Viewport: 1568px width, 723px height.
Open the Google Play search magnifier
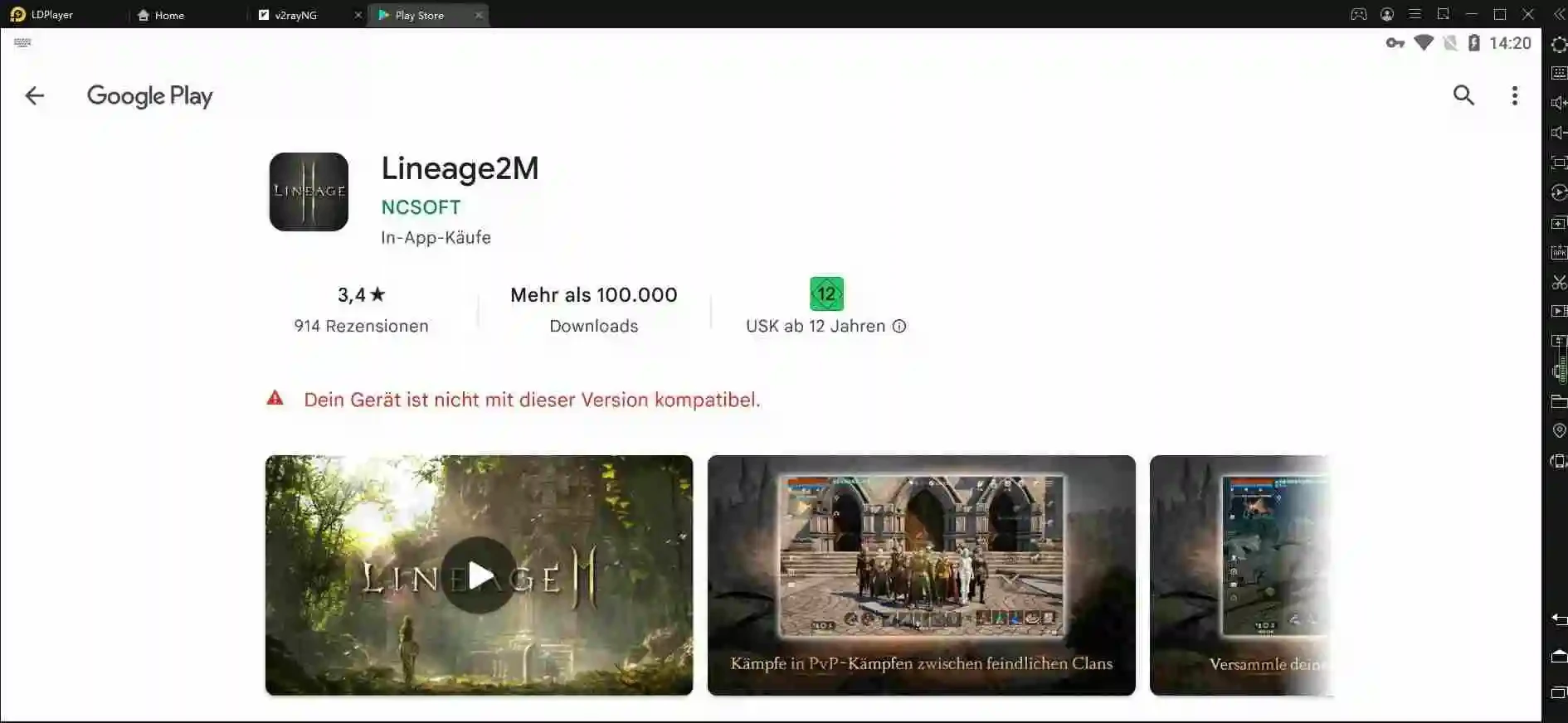click(1463, 96)
